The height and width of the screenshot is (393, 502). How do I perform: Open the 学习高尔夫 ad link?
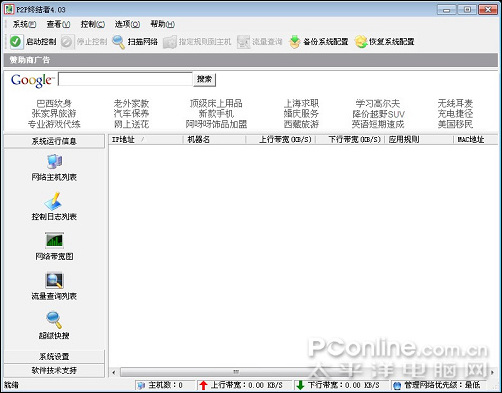(378, 103)
